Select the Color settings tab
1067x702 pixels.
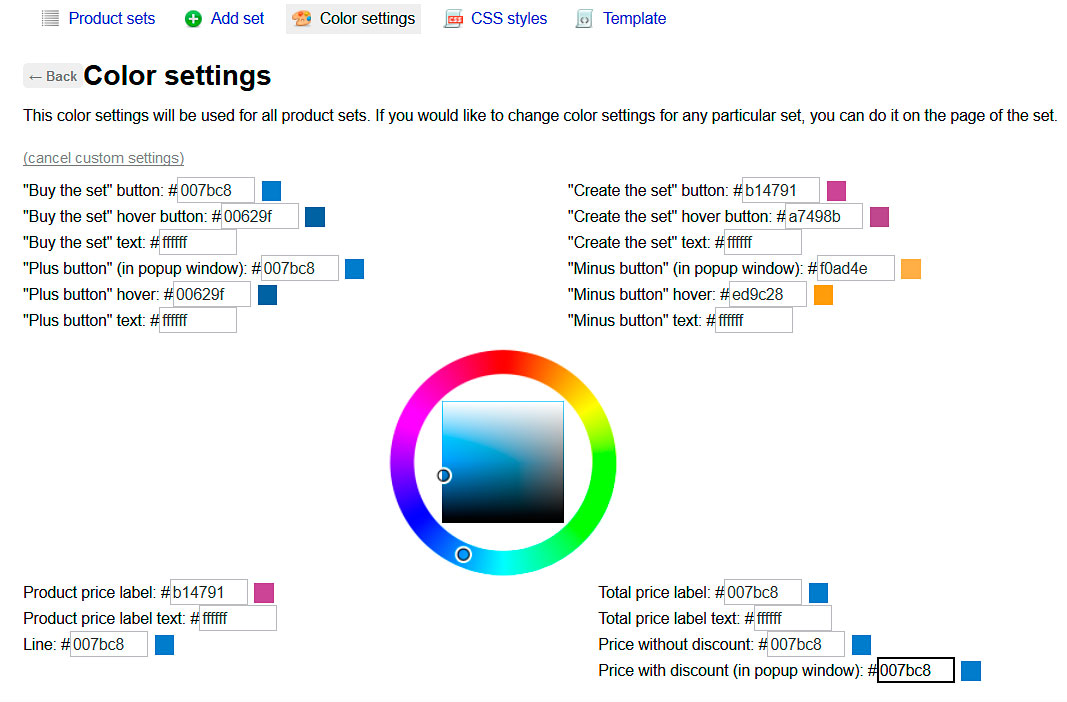(x=354, y=18)
